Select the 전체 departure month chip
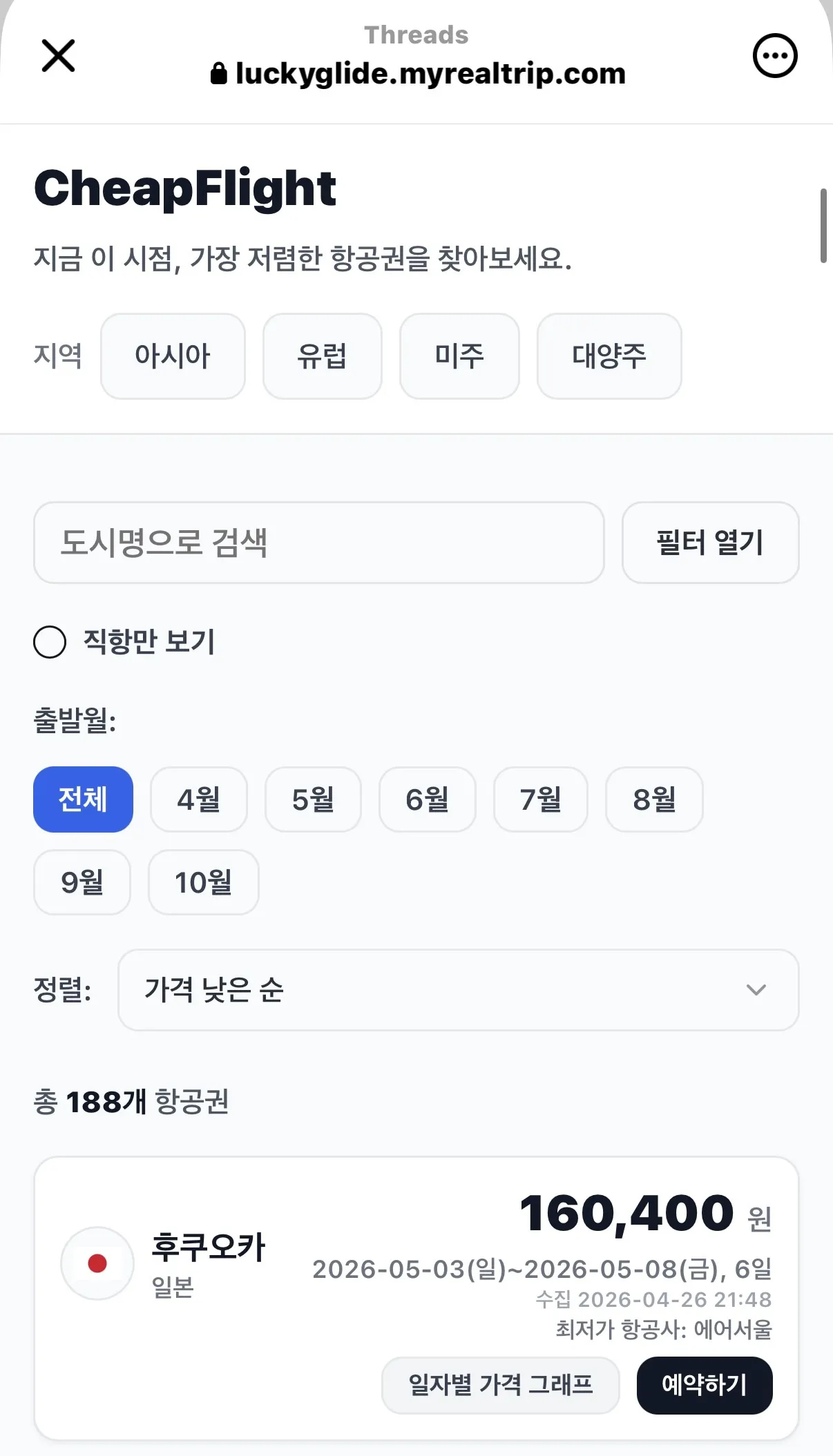833x1456 pixels. (x=83, y=799)
